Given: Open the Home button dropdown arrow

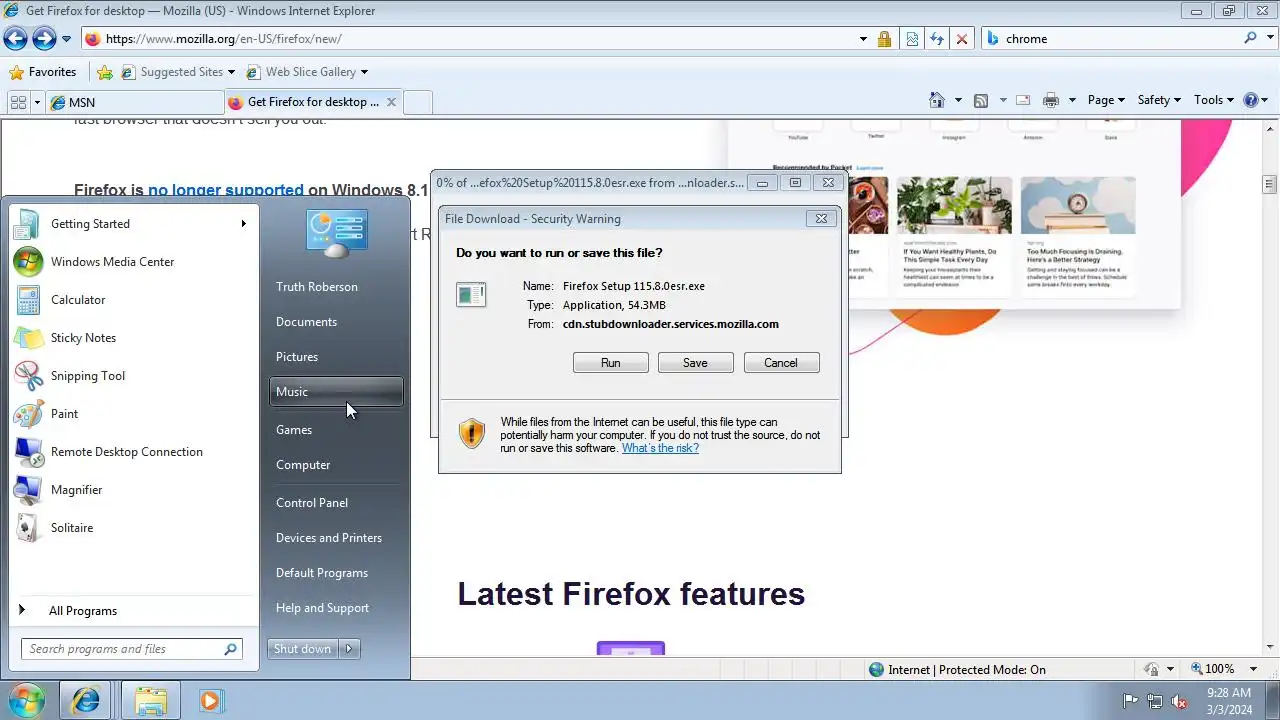Looking at the screenshot, I should click(957, 100).
